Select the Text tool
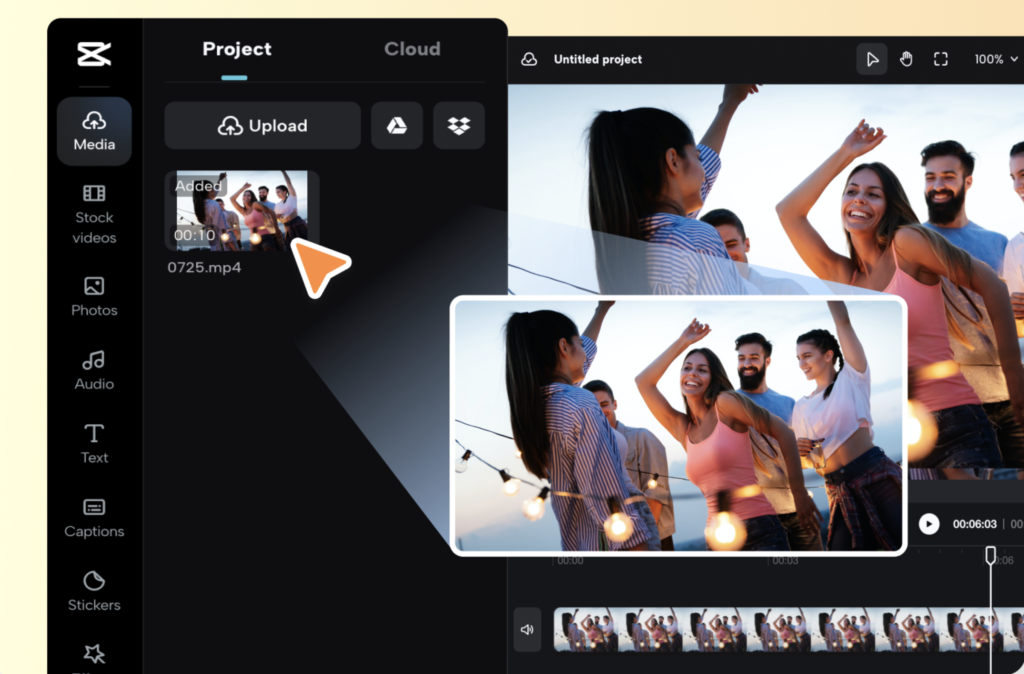The width and height of the screenshot is (1024, 674). coord(94,444)
